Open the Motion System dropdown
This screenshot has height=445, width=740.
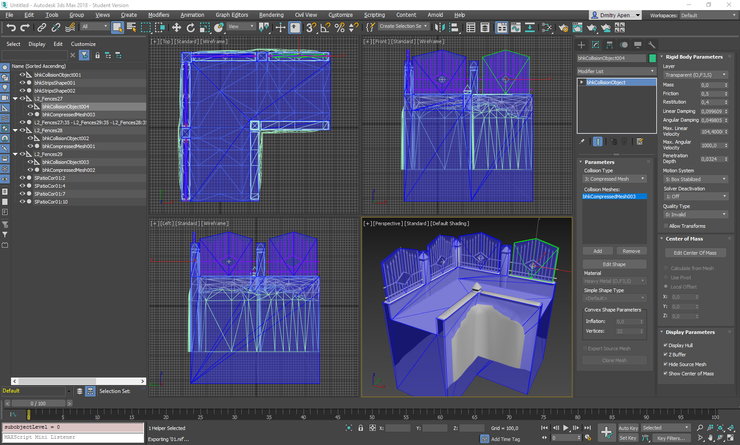point(695,181)
